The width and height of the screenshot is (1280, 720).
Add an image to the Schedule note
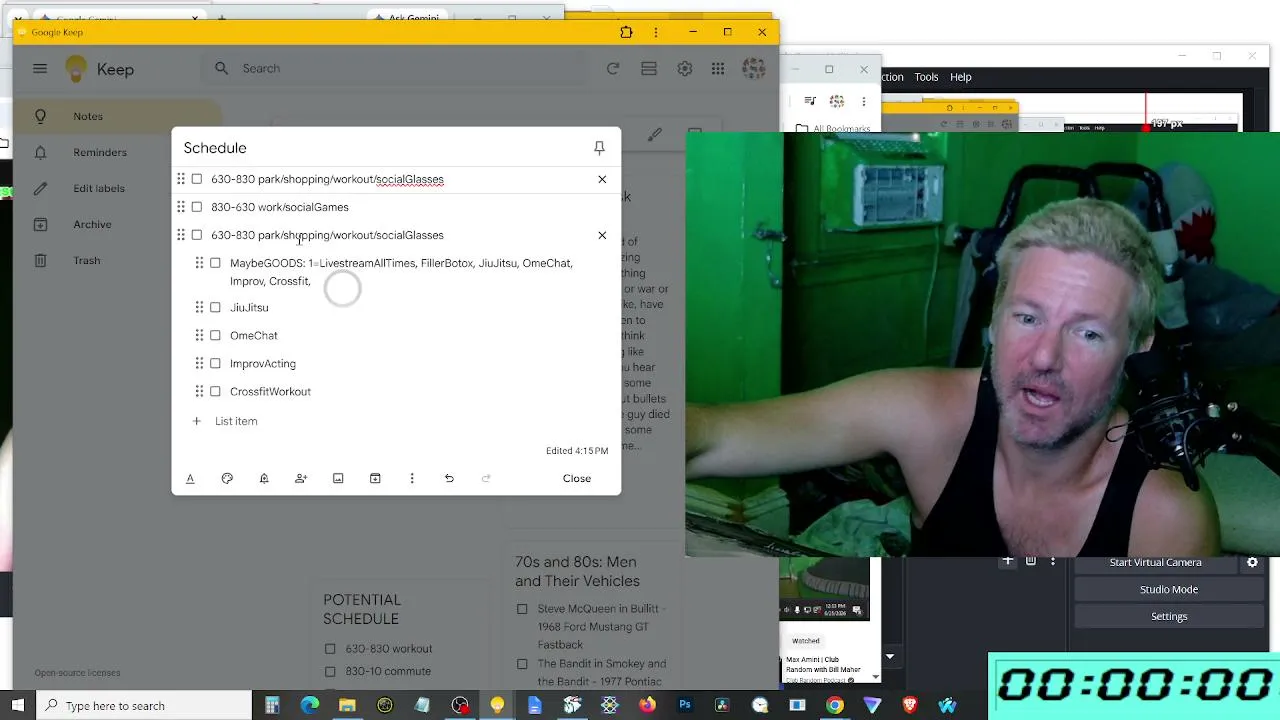338,479
